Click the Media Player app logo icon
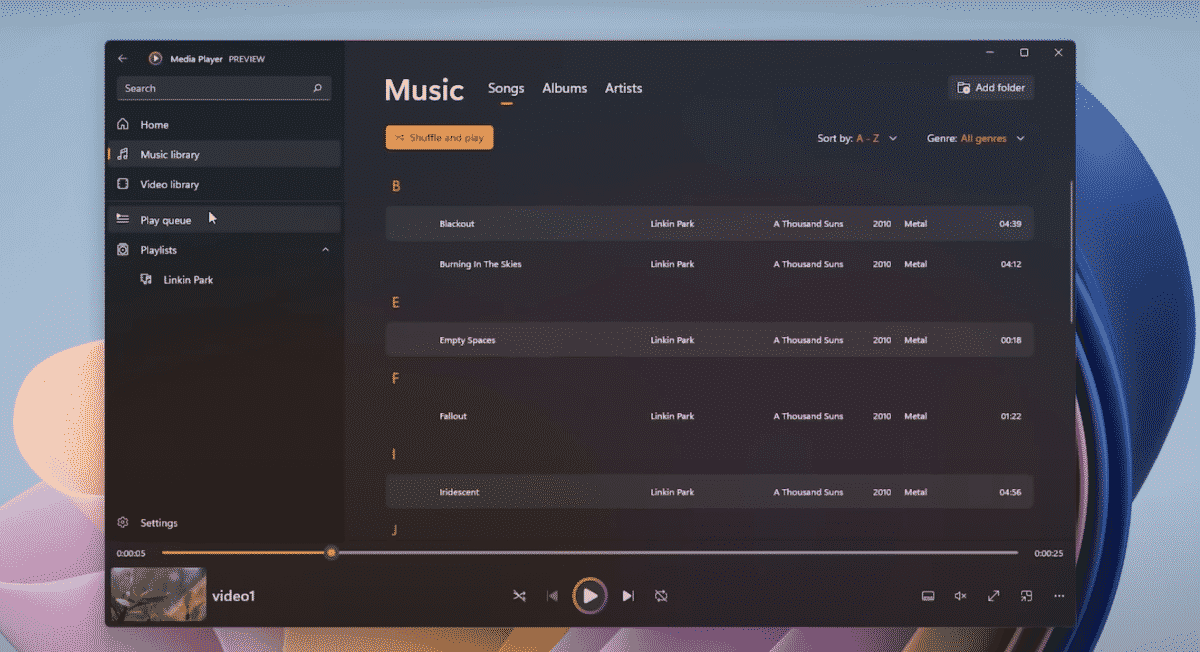Screen dimensions: 1200x652 155,59
